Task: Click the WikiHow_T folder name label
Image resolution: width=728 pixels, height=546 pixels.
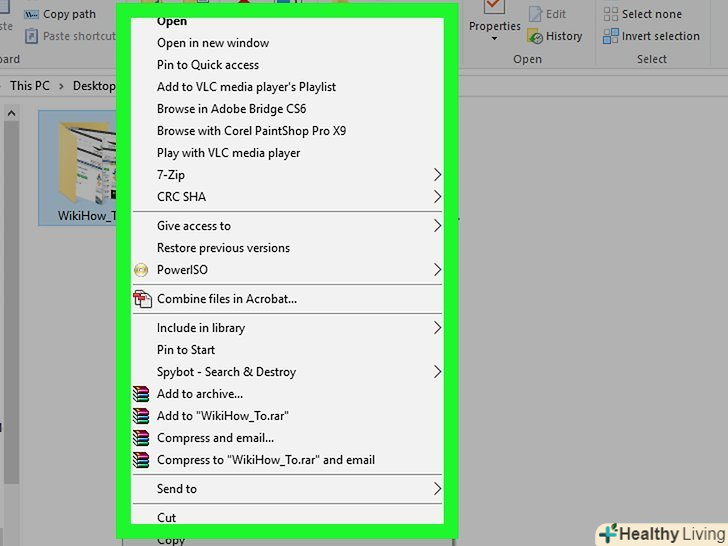Action: (x=87, y=216)
